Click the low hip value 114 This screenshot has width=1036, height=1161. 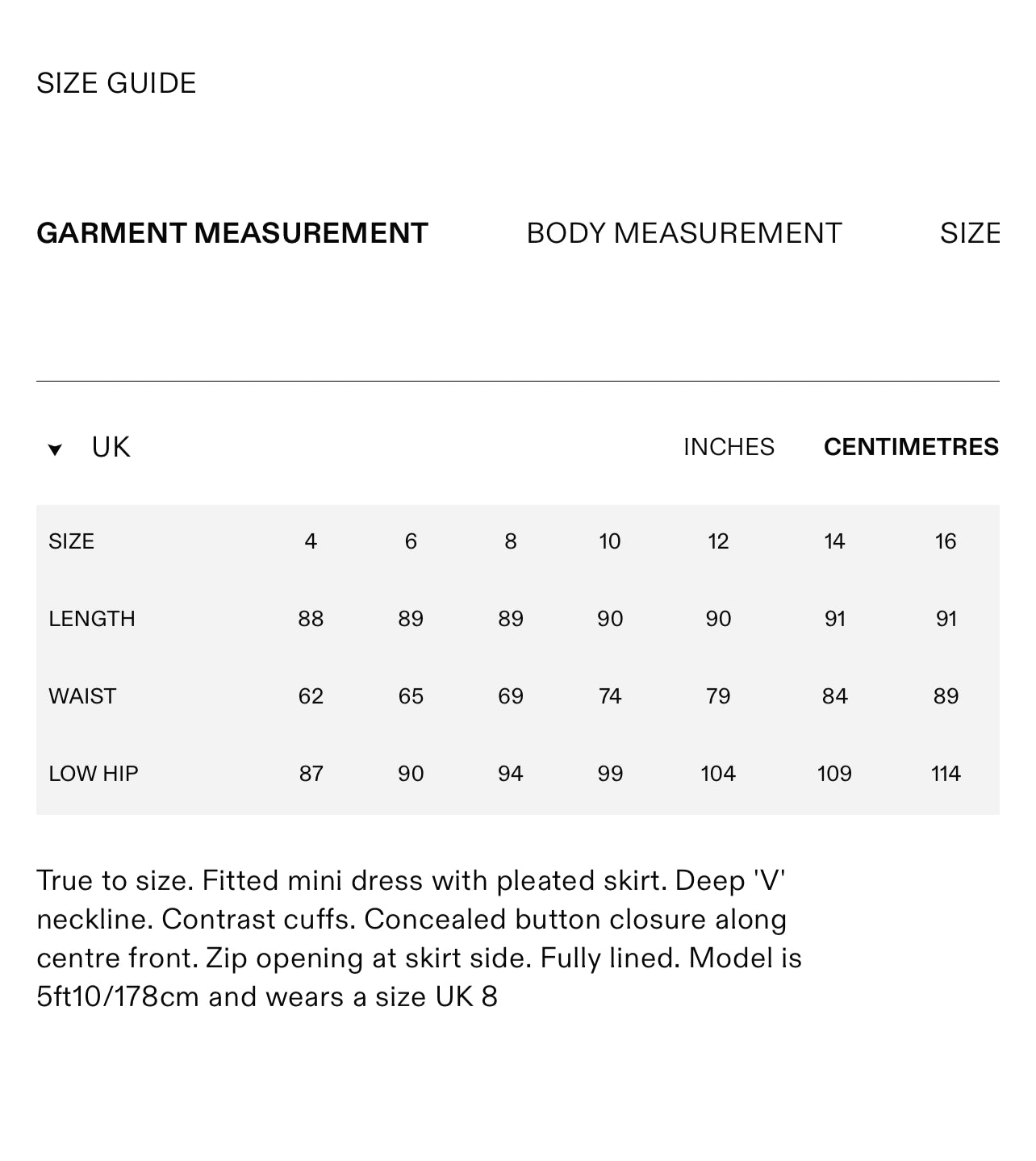[946, 774]
